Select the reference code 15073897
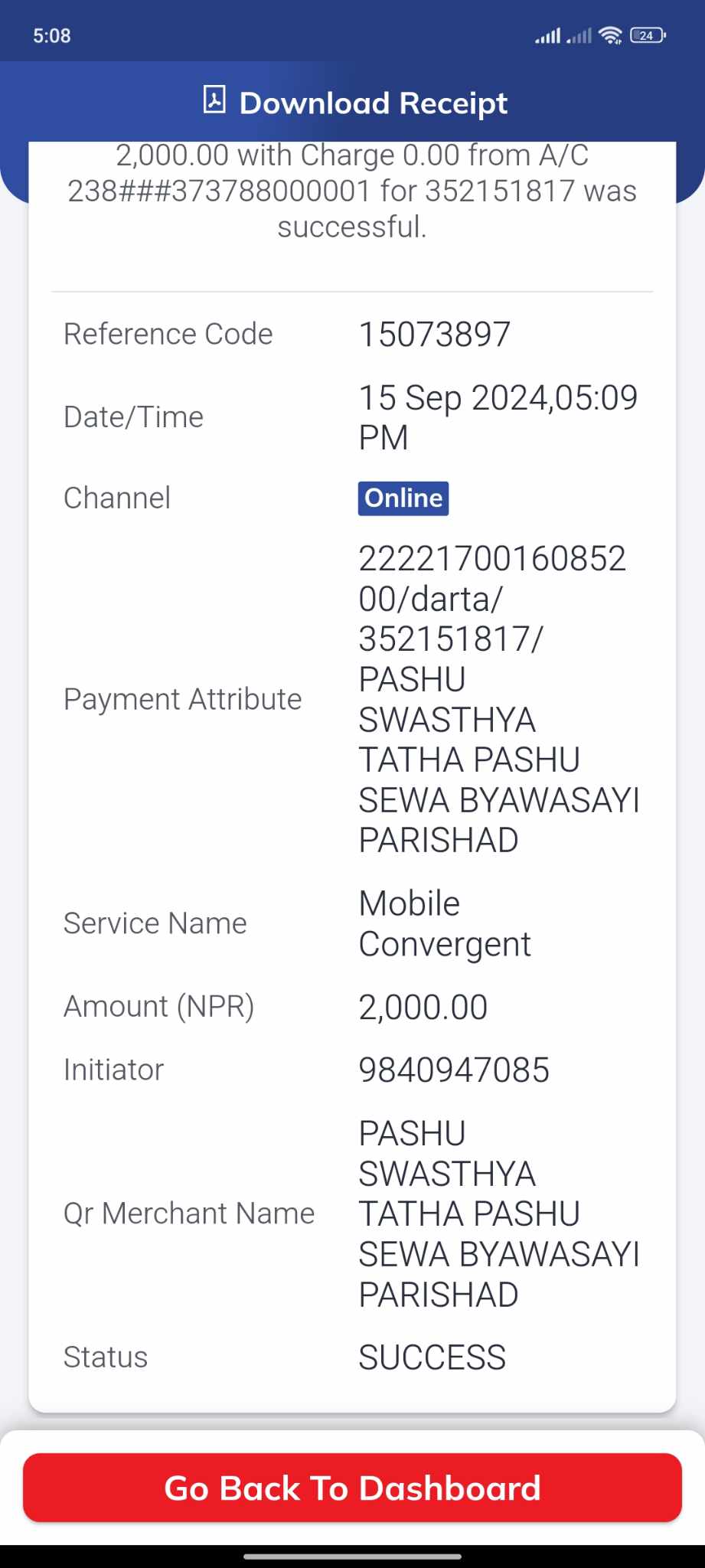Image resolution: width=705 pixels, height=1568 pixels. pos(435,335)
